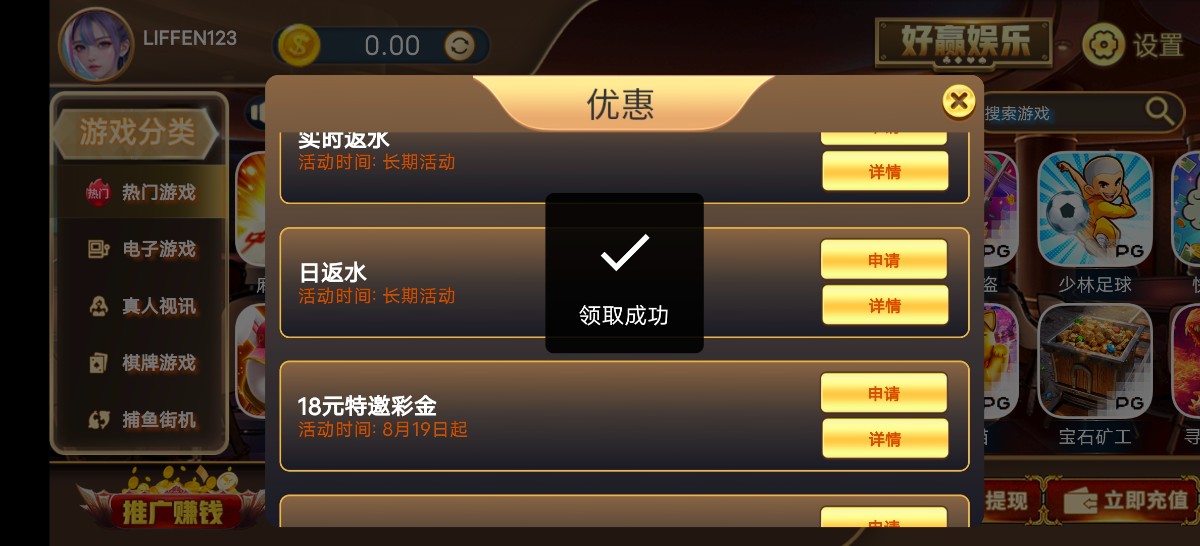Viewport: 1200px width, 546px height.
Task: Select 电子游戏 category
Action: pos(141,249)
